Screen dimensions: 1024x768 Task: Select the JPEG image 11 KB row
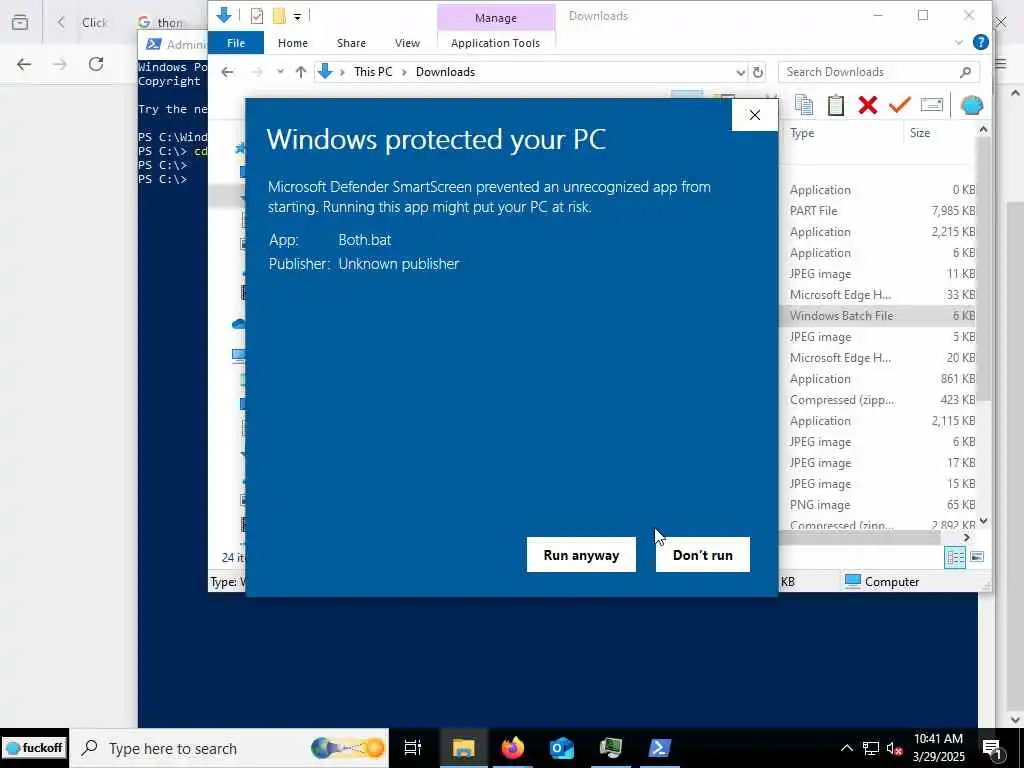pos(878,274)
